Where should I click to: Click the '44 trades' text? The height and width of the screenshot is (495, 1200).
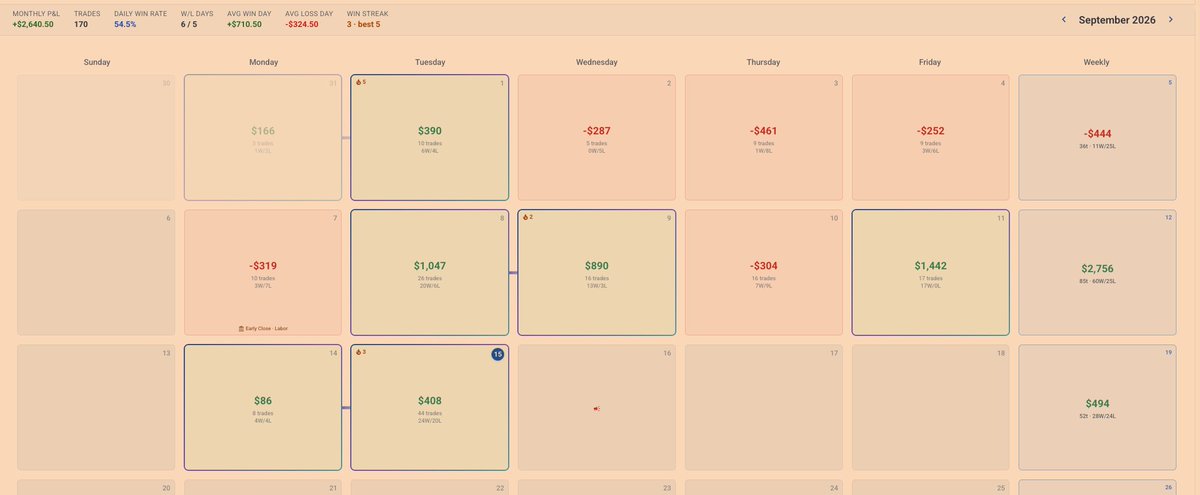tap(430, 413)
